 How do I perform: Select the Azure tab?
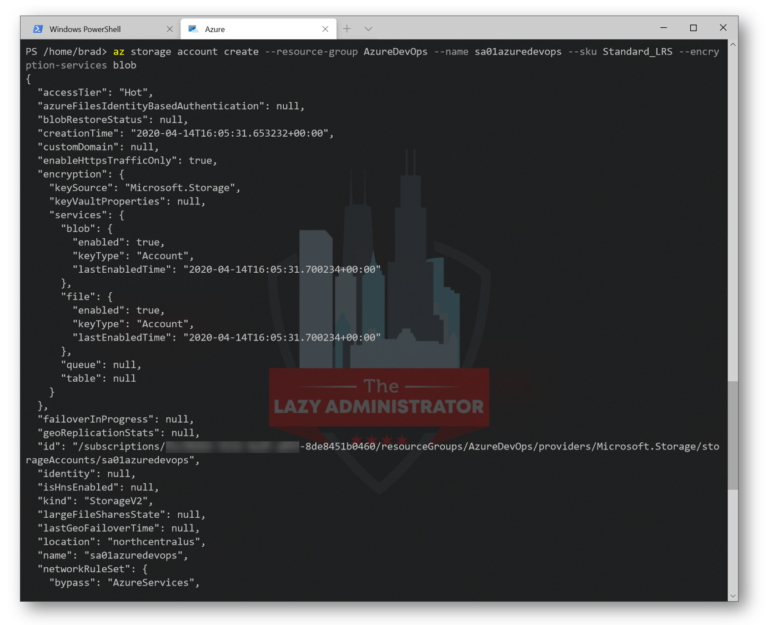point(258,29)
